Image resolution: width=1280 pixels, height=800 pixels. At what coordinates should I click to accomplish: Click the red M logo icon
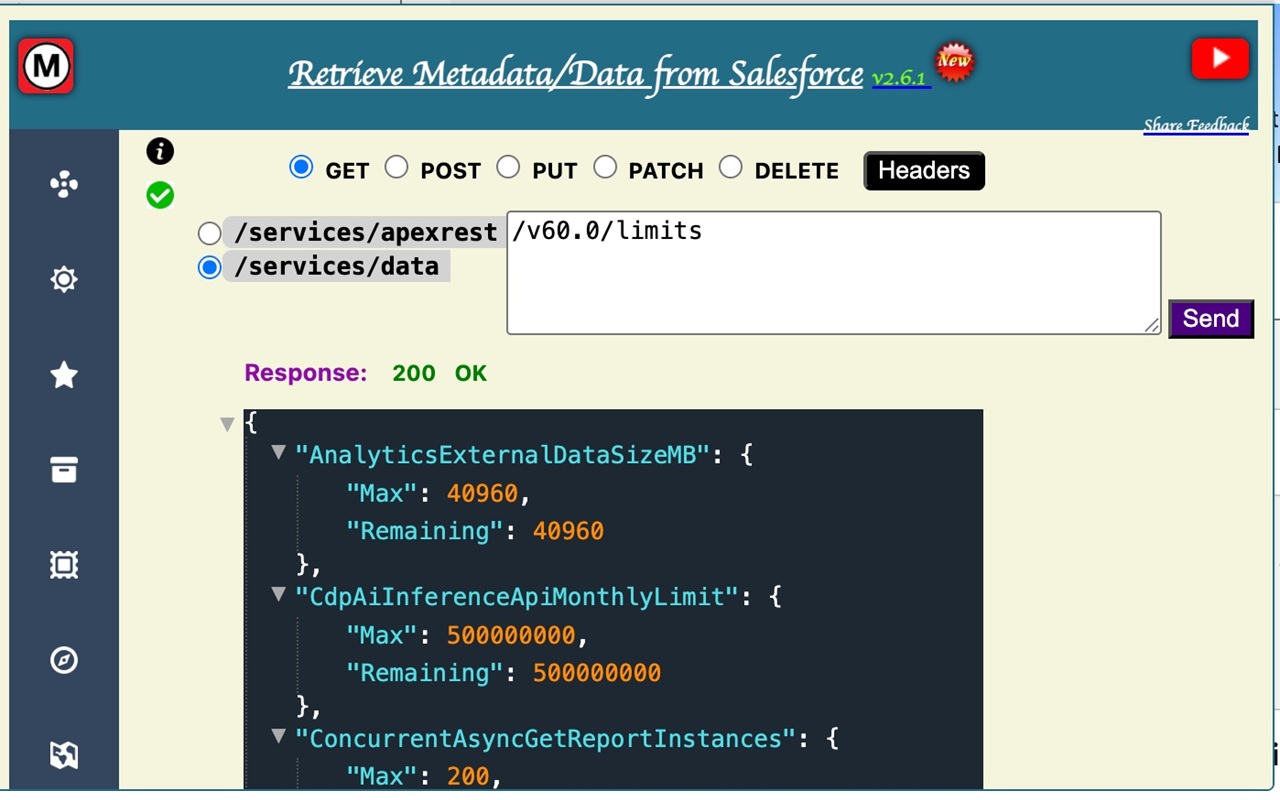point(46,66)
